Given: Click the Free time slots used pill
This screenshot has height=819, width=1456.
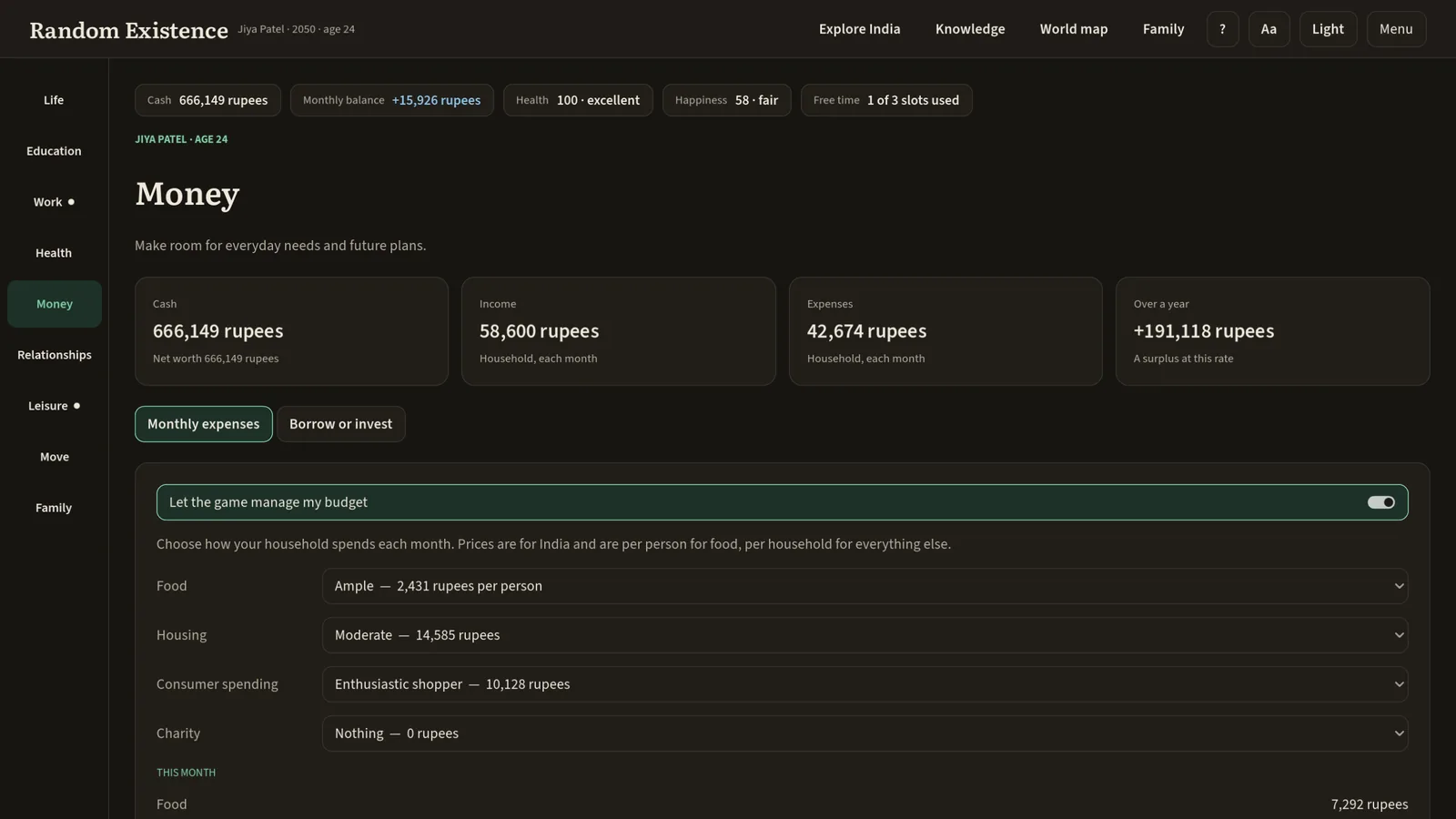Looking at the screenshot, I should 886,100.
